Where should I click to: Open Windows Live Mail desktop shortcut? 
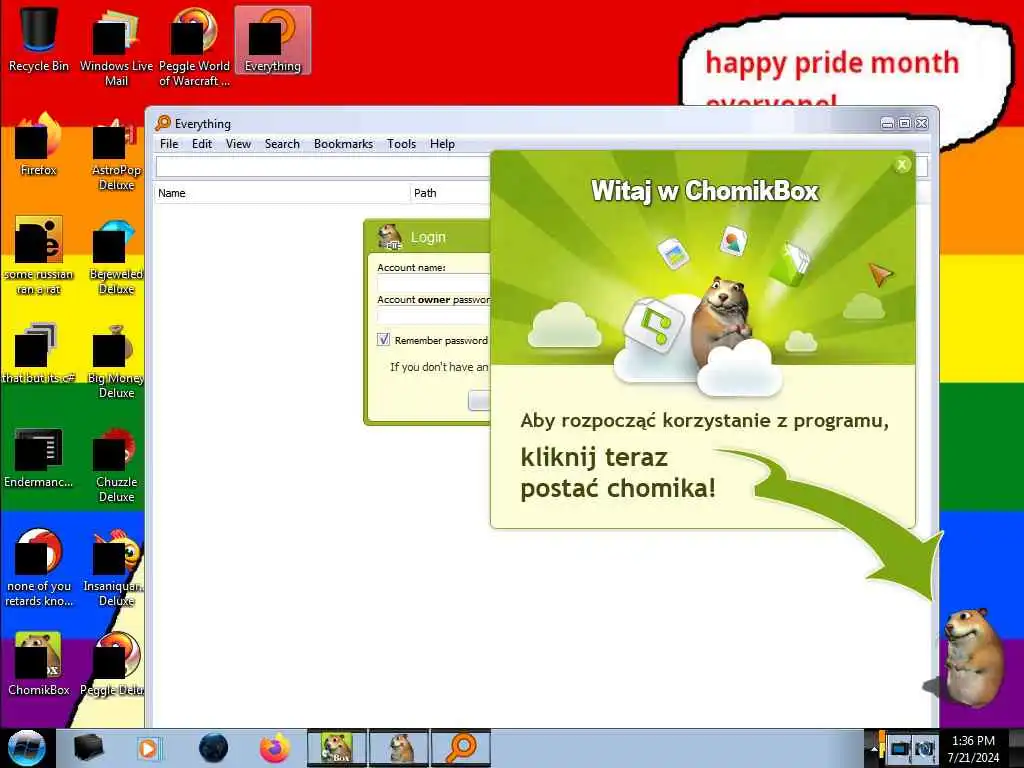point(116,47)
